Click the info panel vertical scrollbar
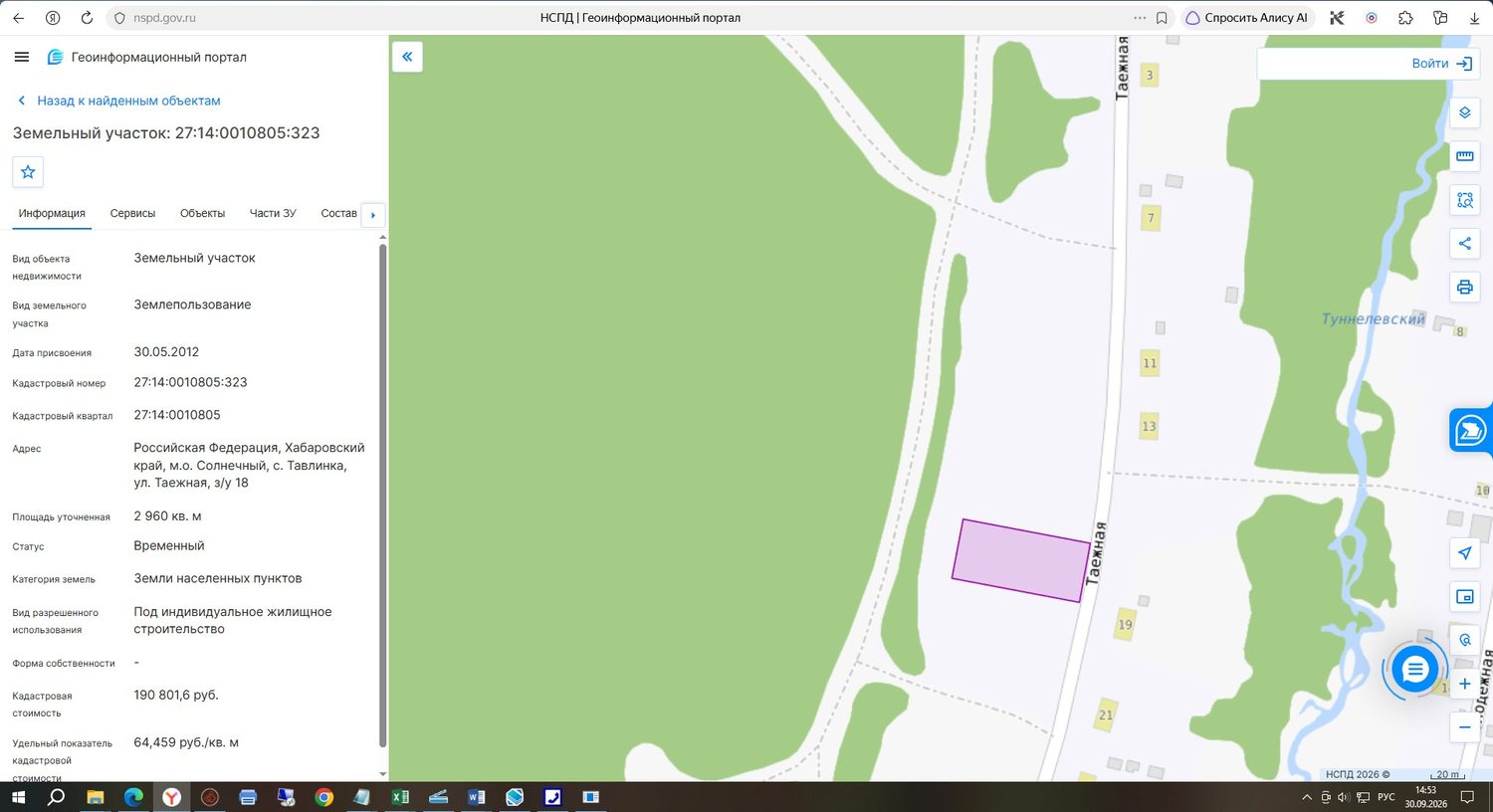 tap(383, 495)
